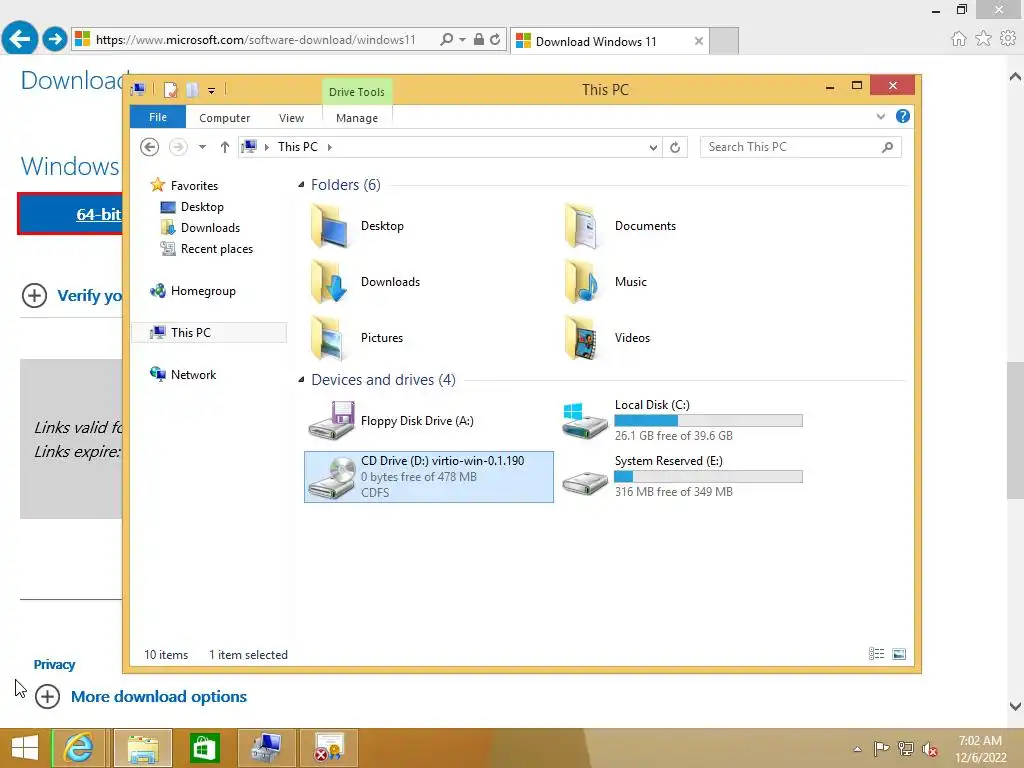Image resolution: width=1024 pixels, height=768 pixels.
Task: Select Drive Tools contextual tab header
Action: click(x=357, y=91)
